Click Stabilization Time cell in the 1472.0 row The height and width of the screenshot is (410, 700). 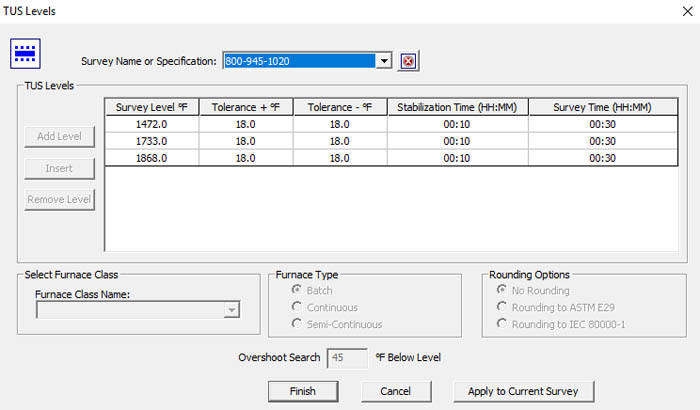[x=458, y=124]
